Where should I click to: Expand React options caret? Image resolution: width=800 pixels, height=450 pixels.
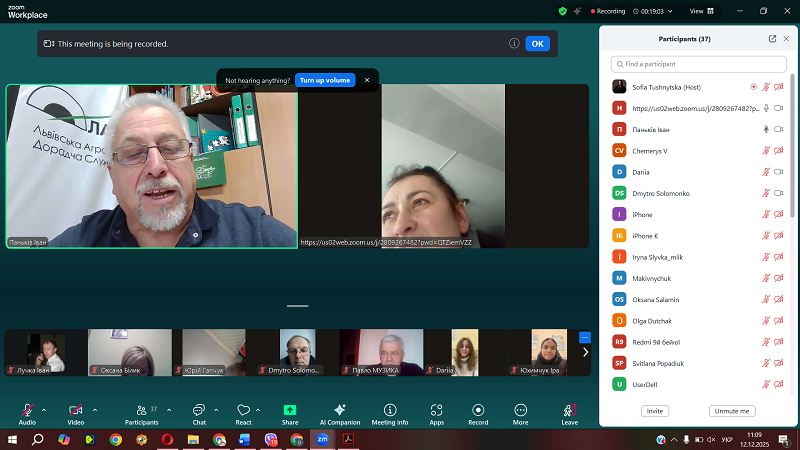(x=258, y=410)
